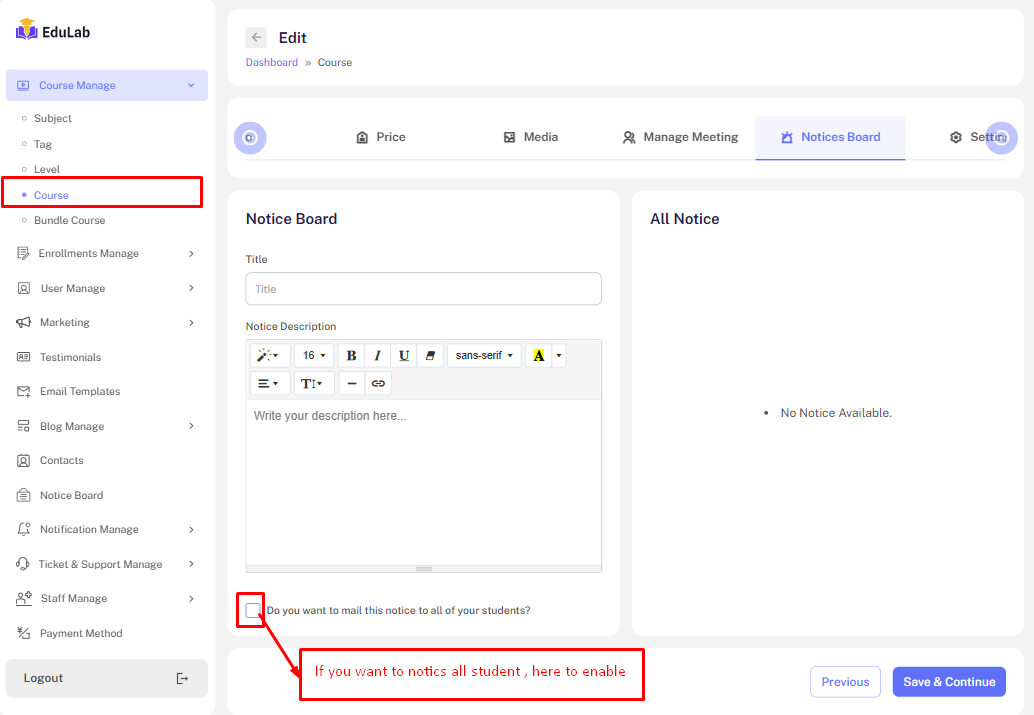Underline text in the notice description

pos(403,356)
